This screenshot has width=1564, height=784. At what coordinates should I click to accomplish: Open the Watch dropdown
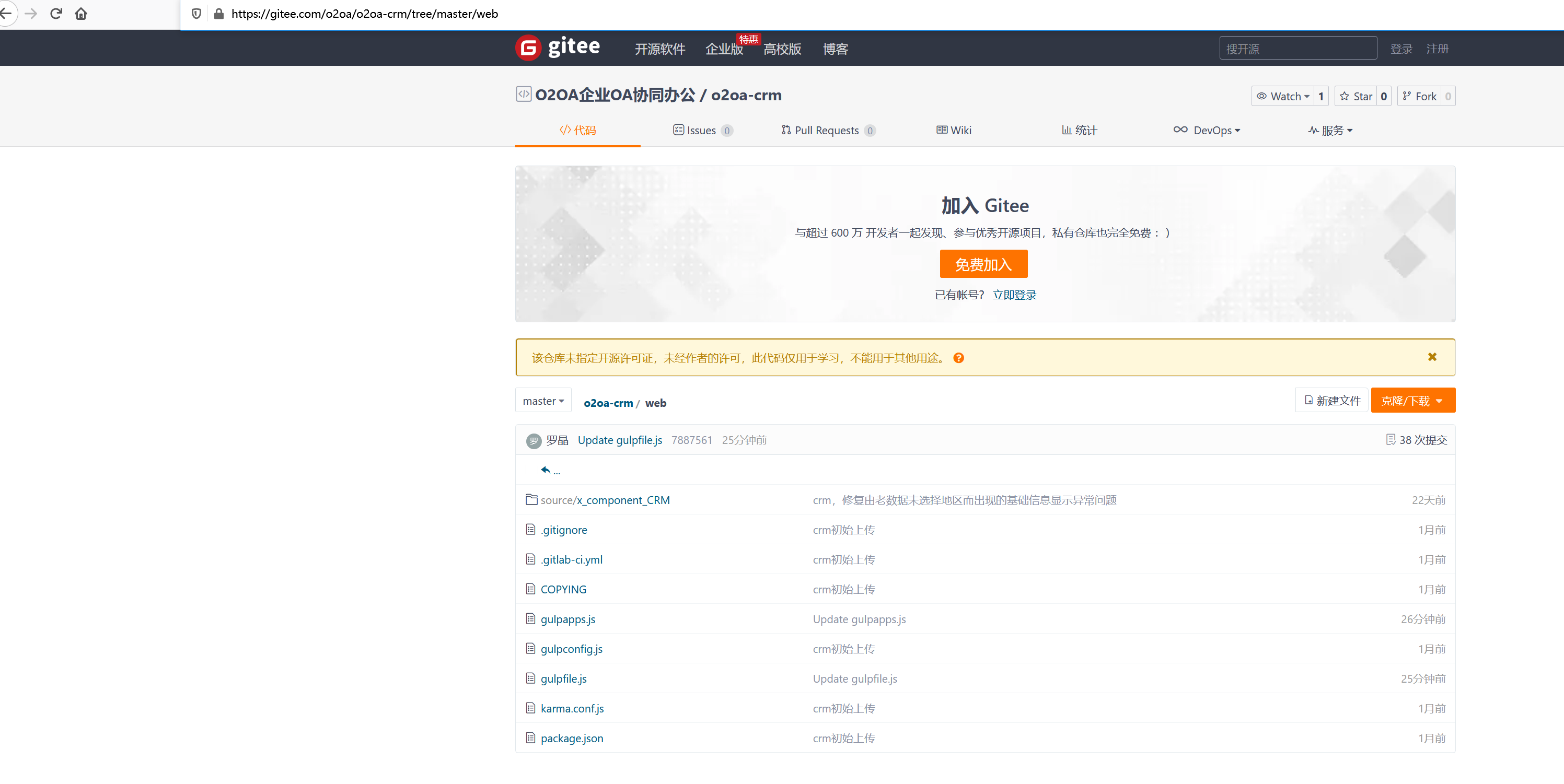[1282, 96]
